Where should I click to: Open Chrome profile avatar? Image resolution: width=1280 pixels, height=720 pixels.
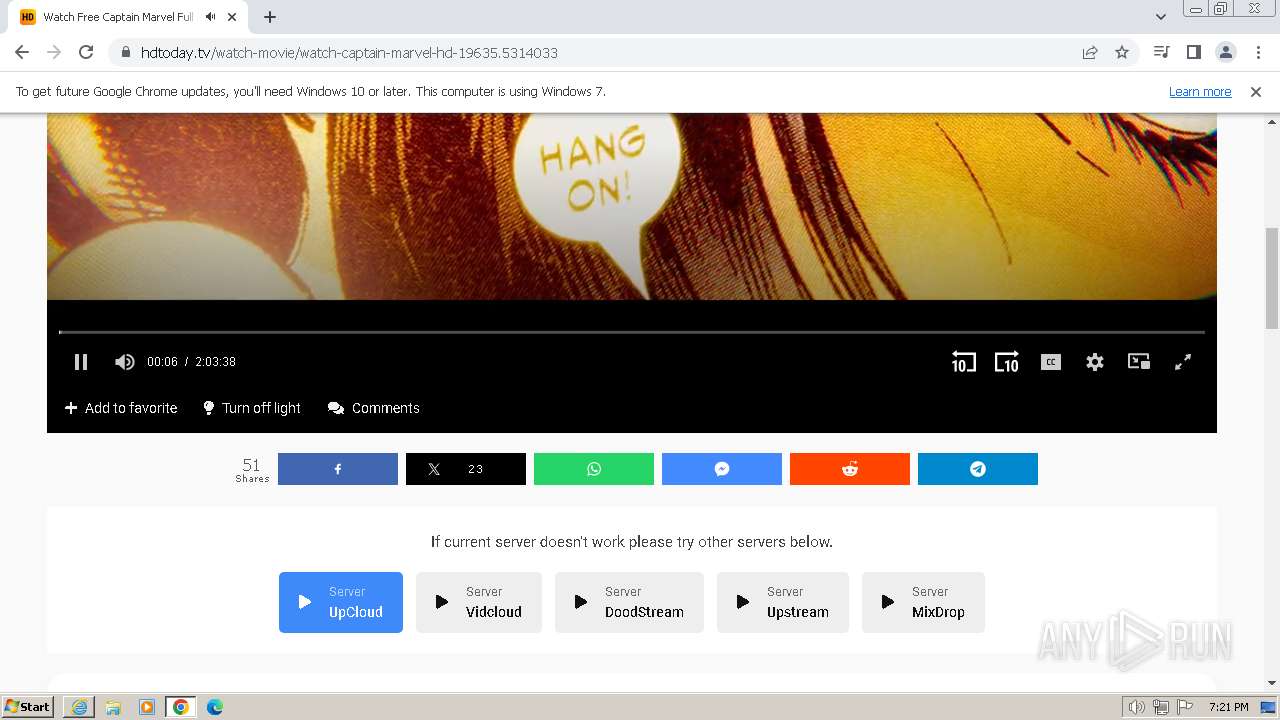(1225, 52)
